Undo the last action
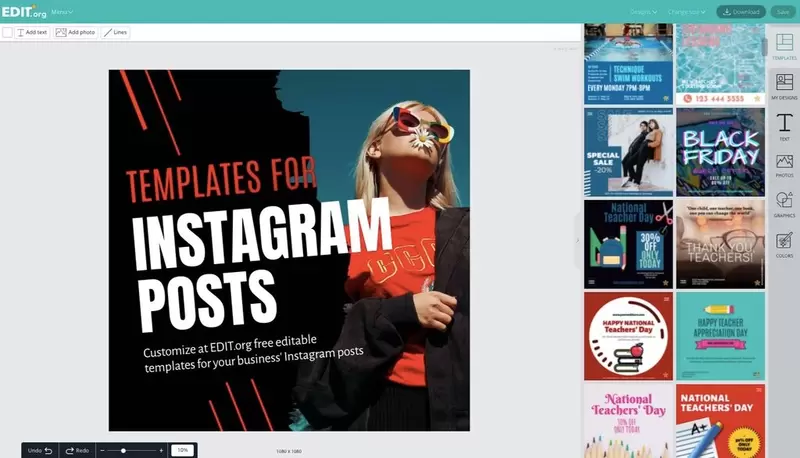The height and width of the screenshot is (458, 800). (40, 450)
